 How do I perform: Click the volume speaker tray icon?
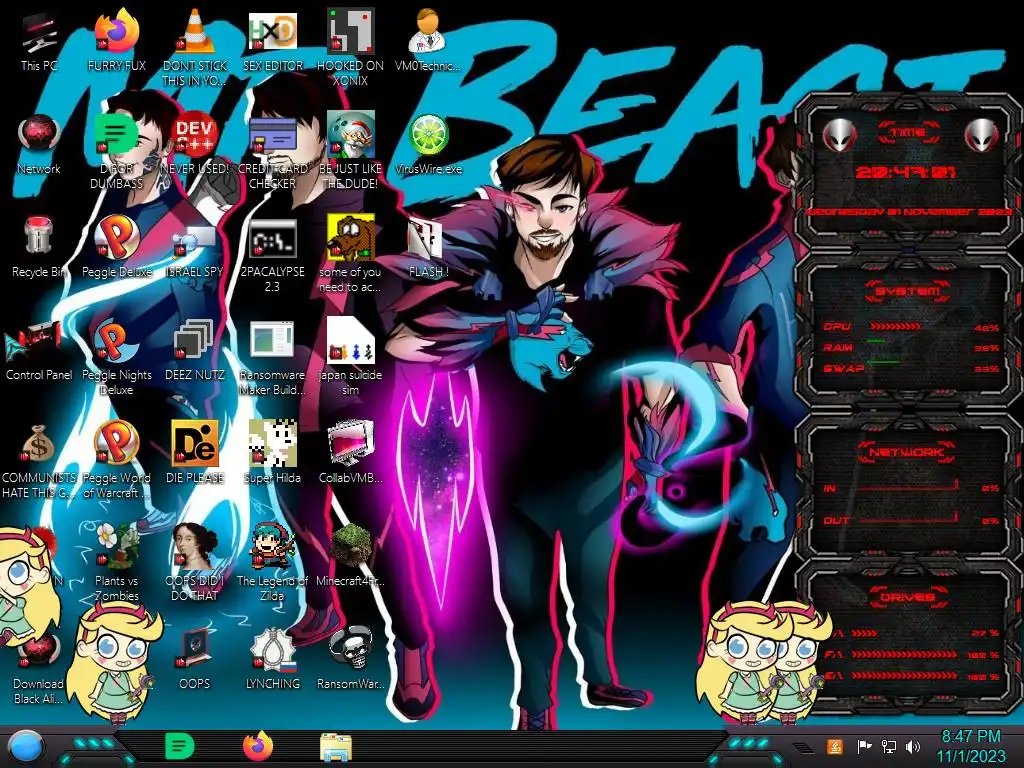coord(913,746)
